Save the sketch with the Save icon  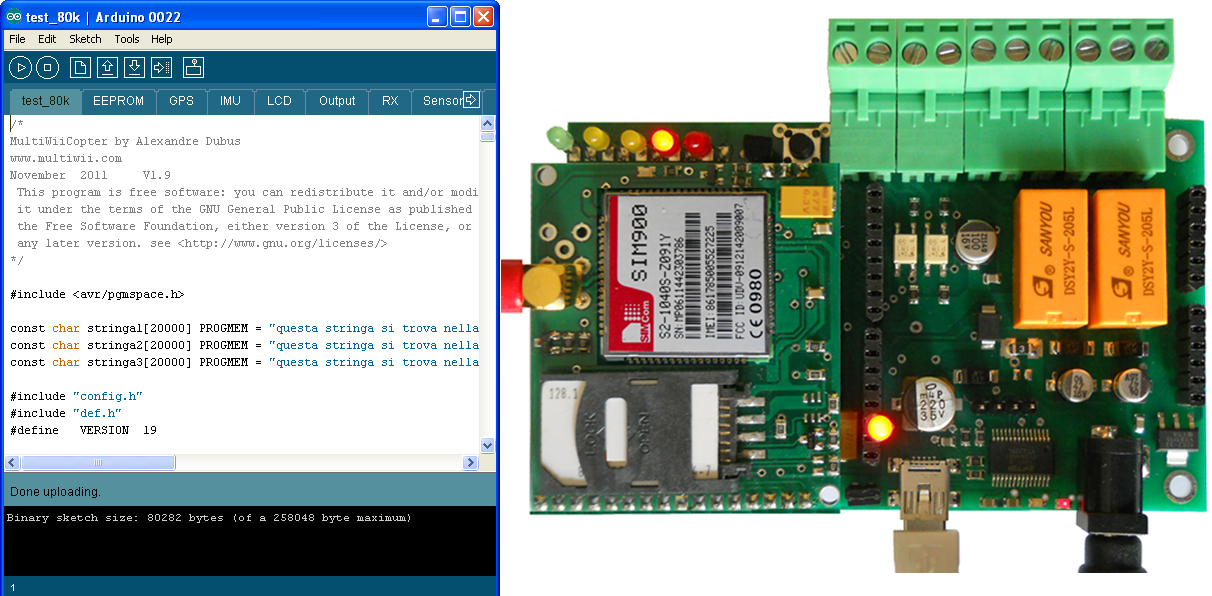(x=134, y=68)
